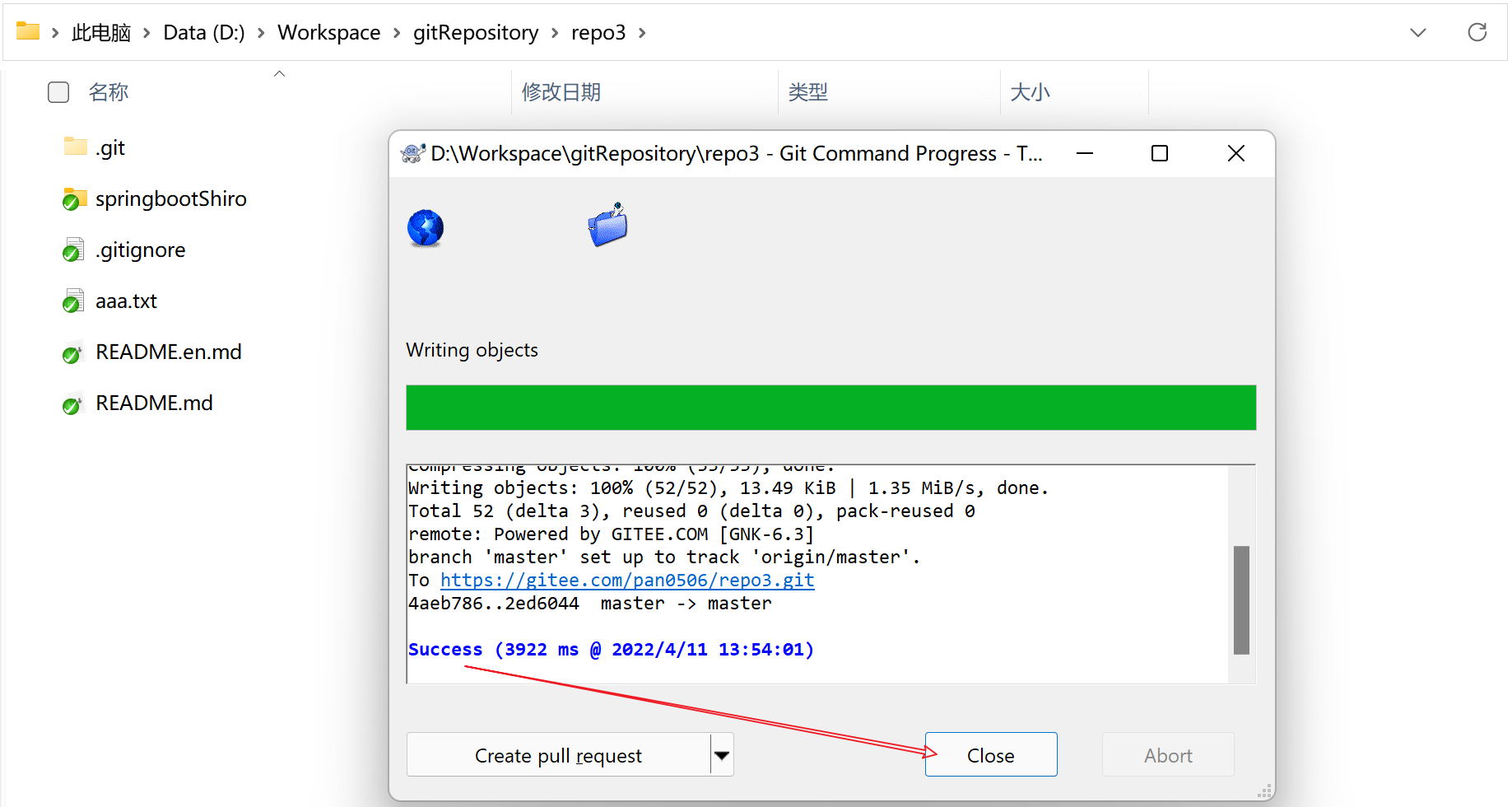Viewport: 1512px width, 807px height.
Task: Sort by the 修改日期 column header
Action: pos(561,92)
